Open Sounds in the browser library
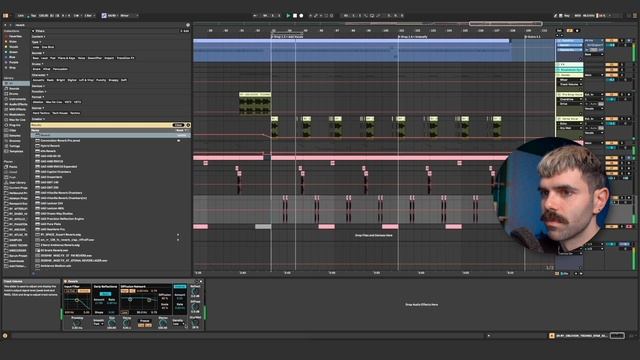 [14, 89]
